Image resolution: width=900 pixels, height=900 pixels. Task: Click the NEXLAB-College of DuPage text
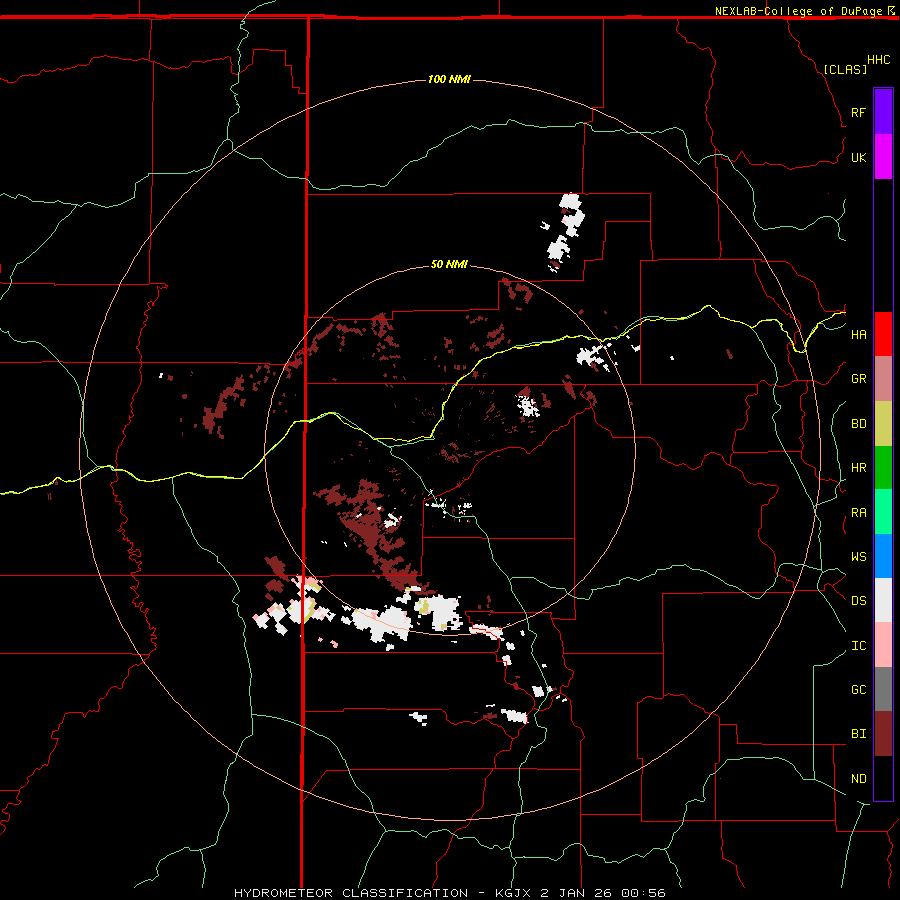coord(798,11)
